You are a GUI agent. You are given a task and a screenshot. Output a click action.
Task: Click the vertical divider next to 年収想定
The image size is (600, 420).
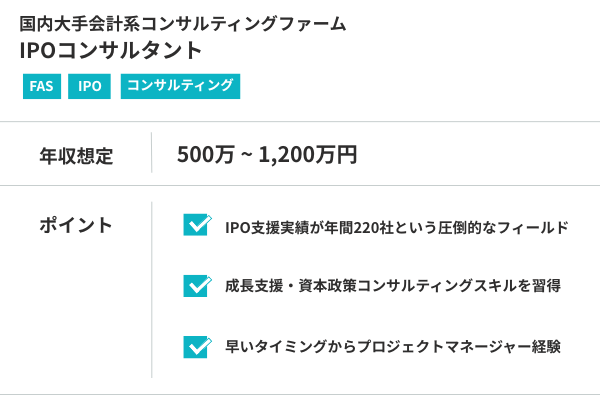coord(152,154)
